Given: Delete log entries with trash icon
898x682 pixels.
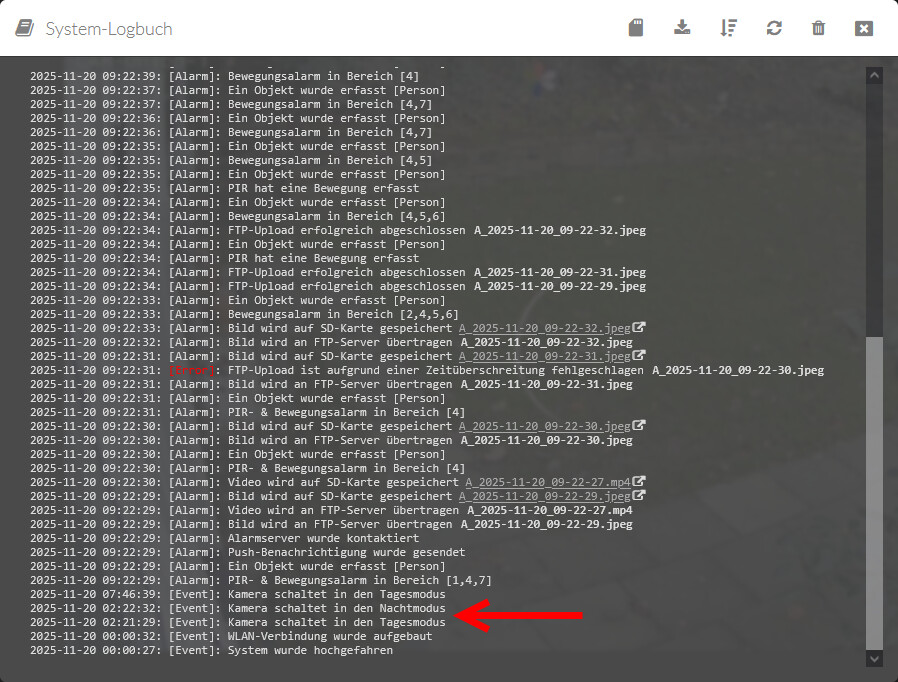Looking at the screenshot, I should point(819,28).
